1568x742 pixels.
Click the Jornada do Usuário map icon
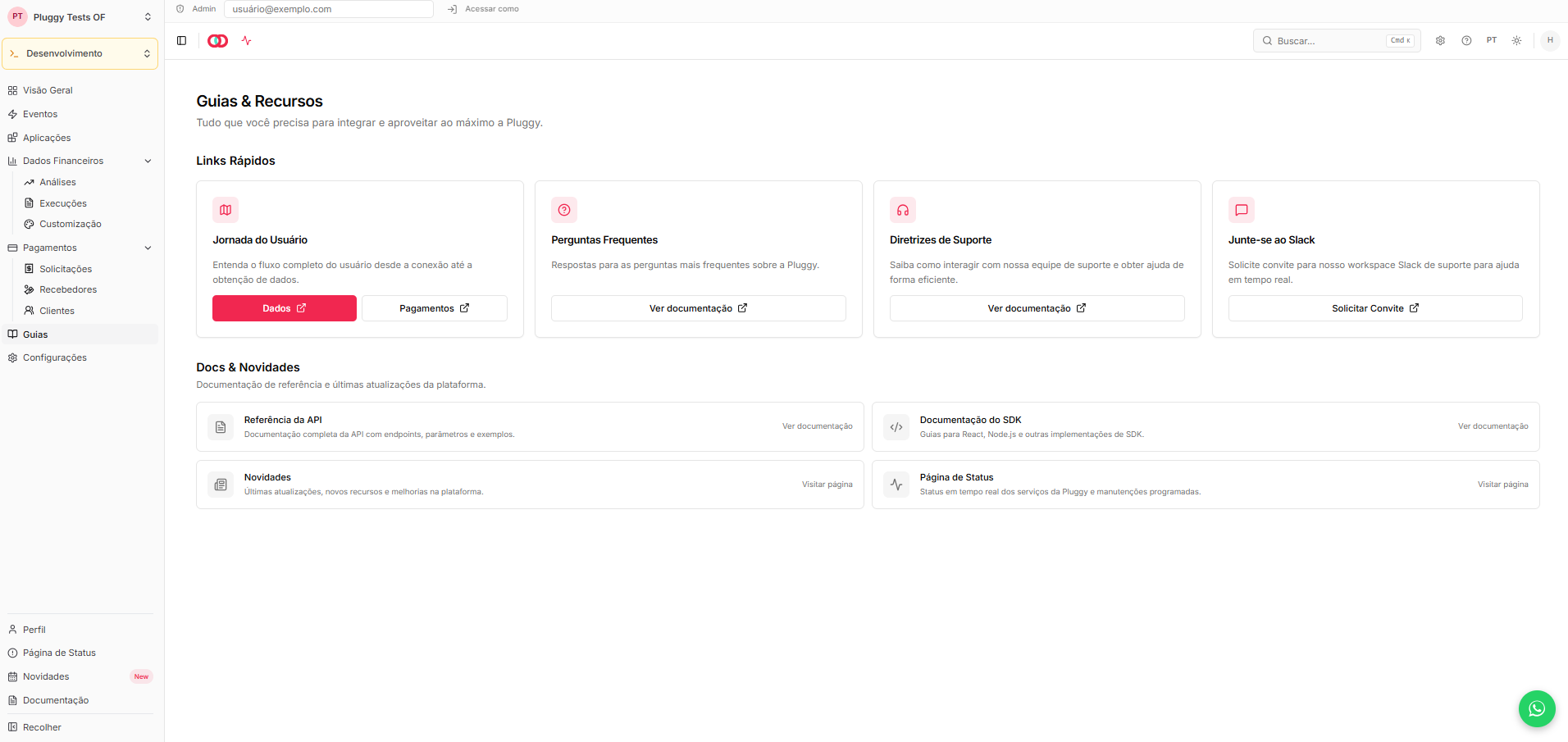pyautogui.click(x=226, y=210)
